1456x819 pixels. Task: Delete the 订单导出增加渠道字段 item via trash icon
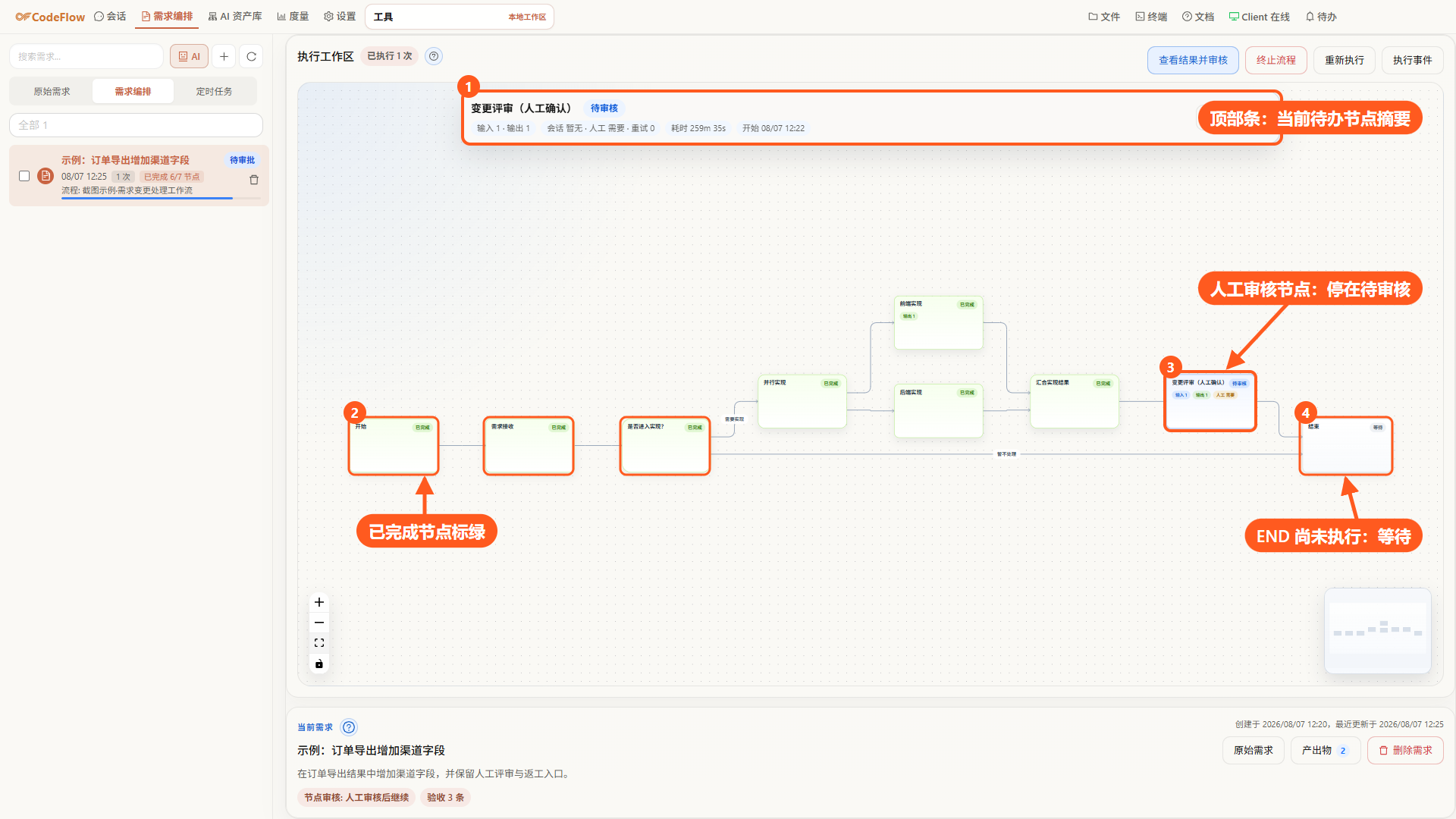(254, 180)
